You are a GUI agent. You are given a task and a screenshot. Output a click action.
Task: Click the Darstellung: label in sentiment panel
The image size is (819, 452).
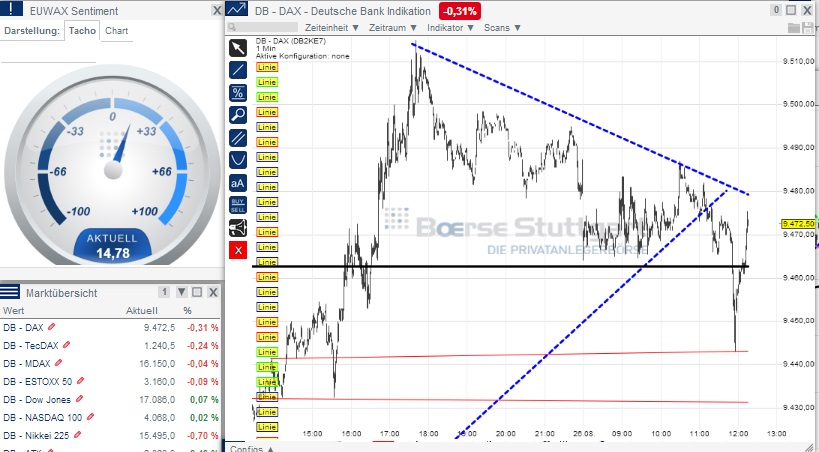[32, 31]
